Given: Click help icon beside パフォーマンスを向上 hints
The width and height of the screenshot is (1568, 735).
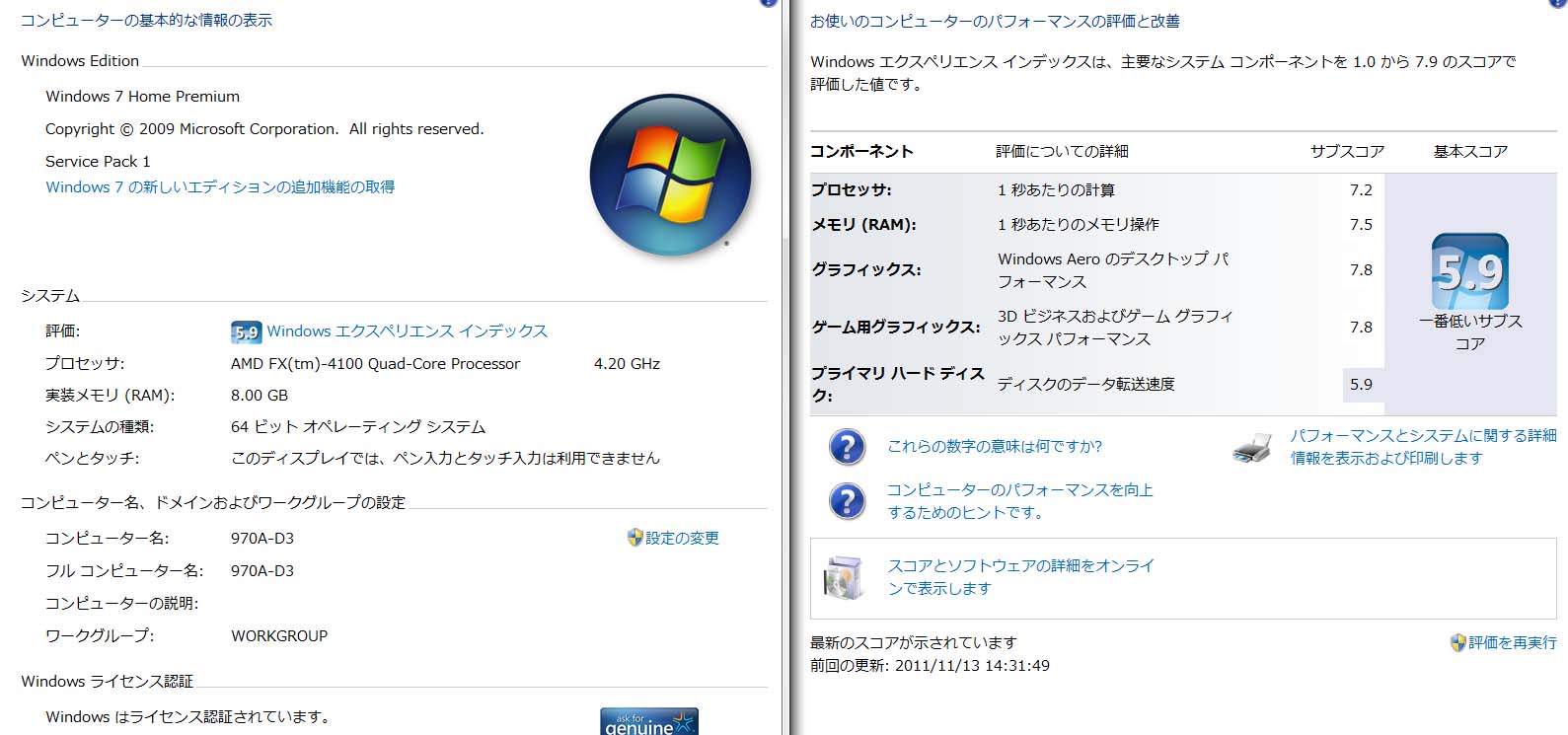Looking at the screenshot, I should point(847,501).
